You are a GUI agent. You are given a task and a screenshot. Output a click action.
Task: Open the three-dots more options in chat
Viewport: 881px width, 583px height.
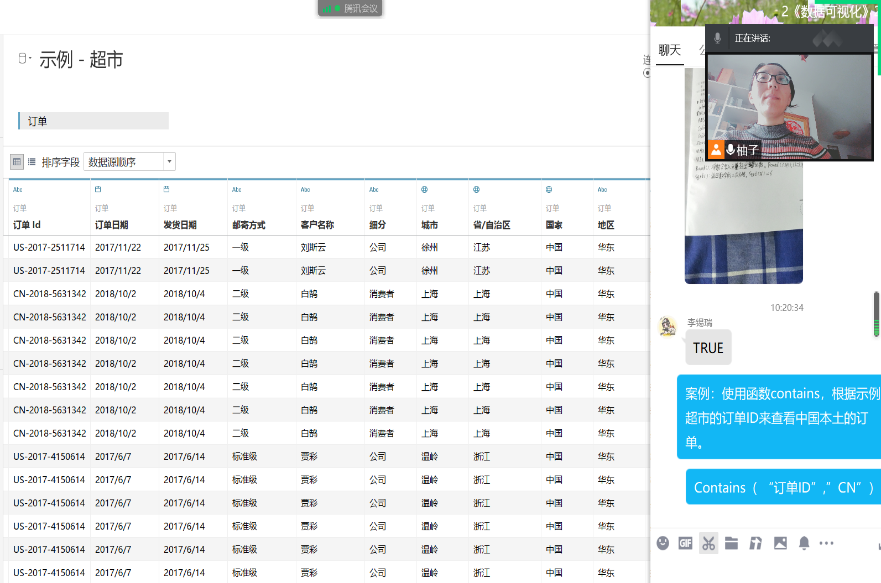point(826,543)
